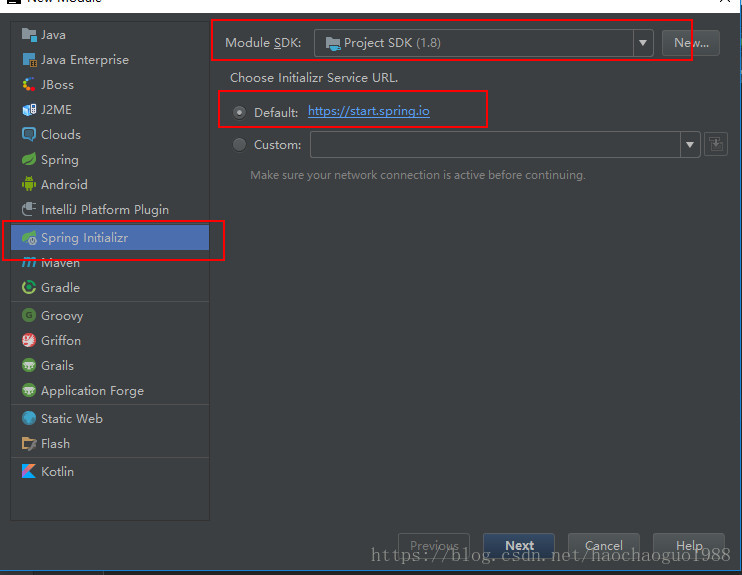Click the Java module icon
The width and height of the screenshot is (742, 575).
(x=29, y=35)
